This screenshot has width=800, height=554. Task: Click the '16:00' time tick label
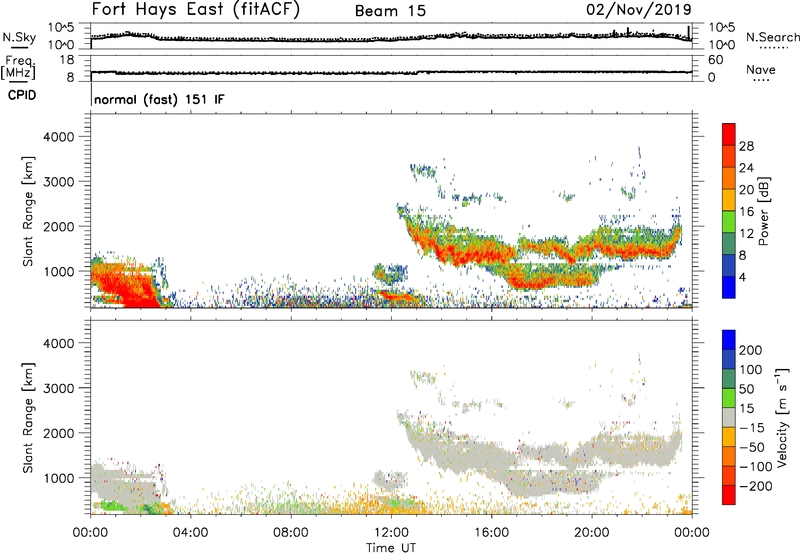point(491,533)
